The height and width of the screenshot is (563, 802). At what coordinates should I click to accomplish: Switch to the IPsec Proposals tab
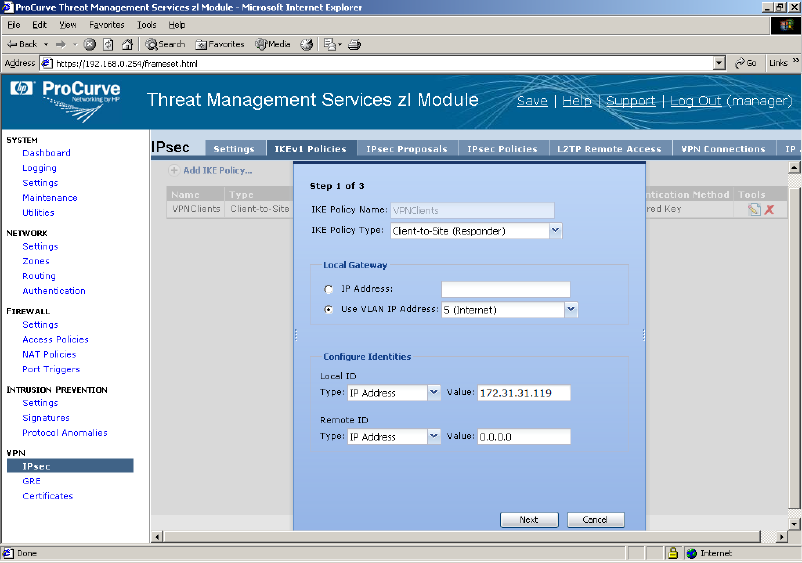407,149
